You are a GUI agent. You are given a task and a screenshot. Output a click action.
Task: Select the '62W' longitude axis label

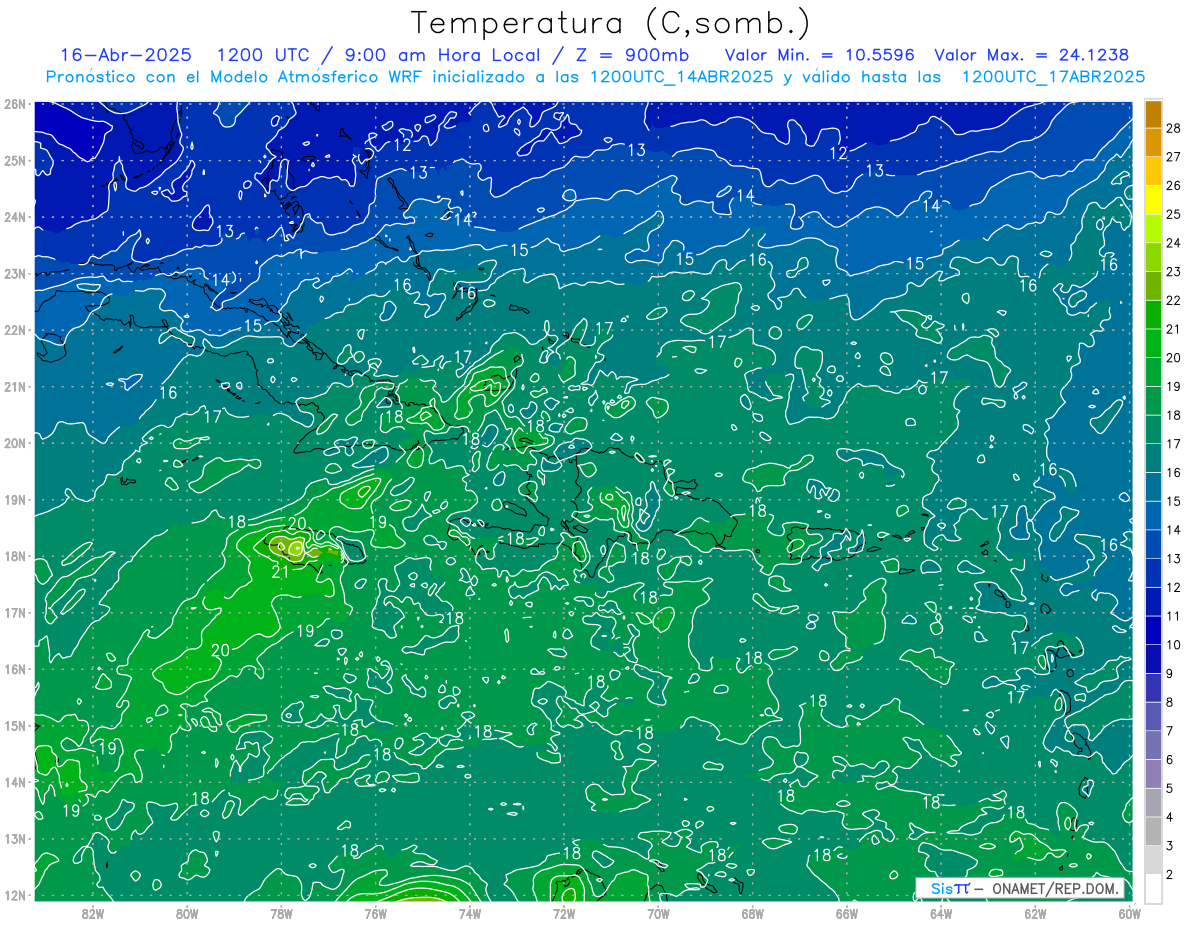[x=1035, y=913]
